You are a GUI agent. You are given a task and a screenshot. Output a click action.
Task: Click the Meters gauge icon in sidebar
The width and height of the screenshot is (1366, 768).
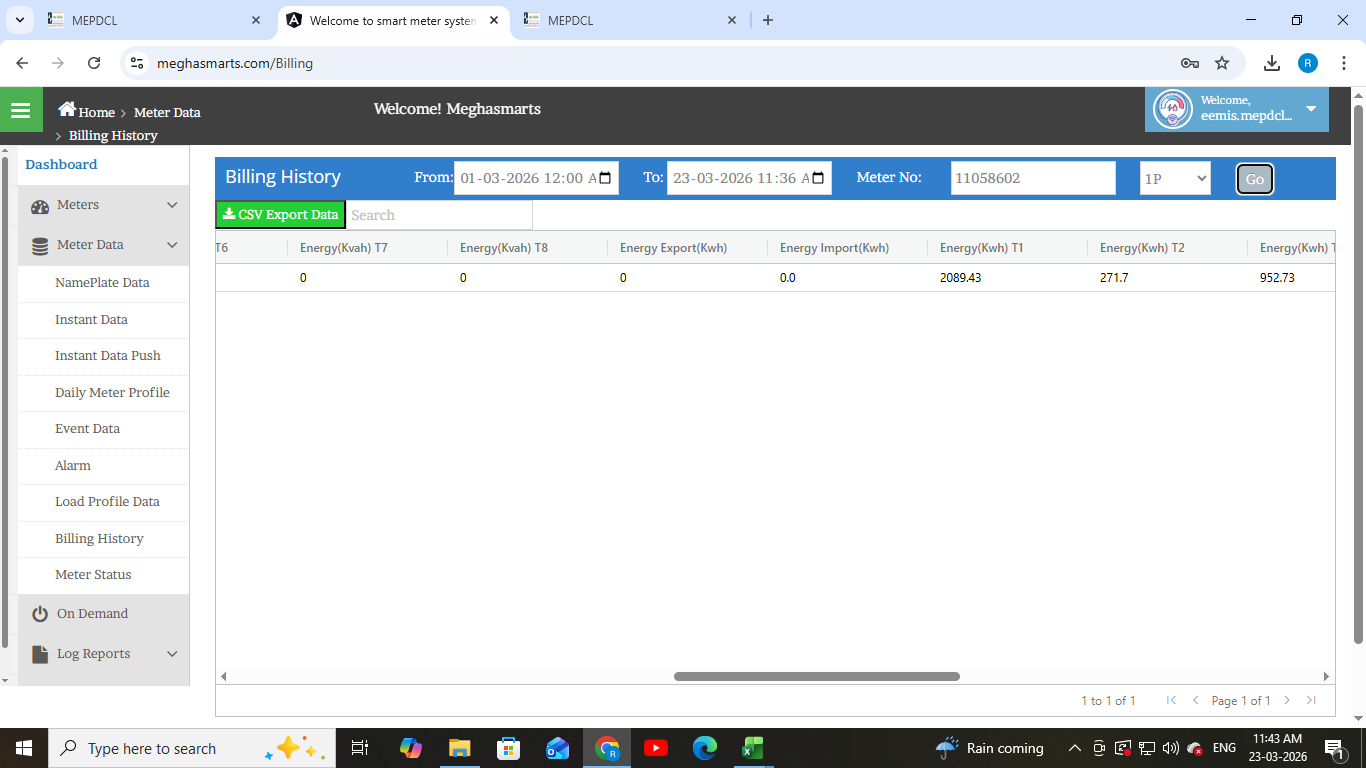pos(40,206)
